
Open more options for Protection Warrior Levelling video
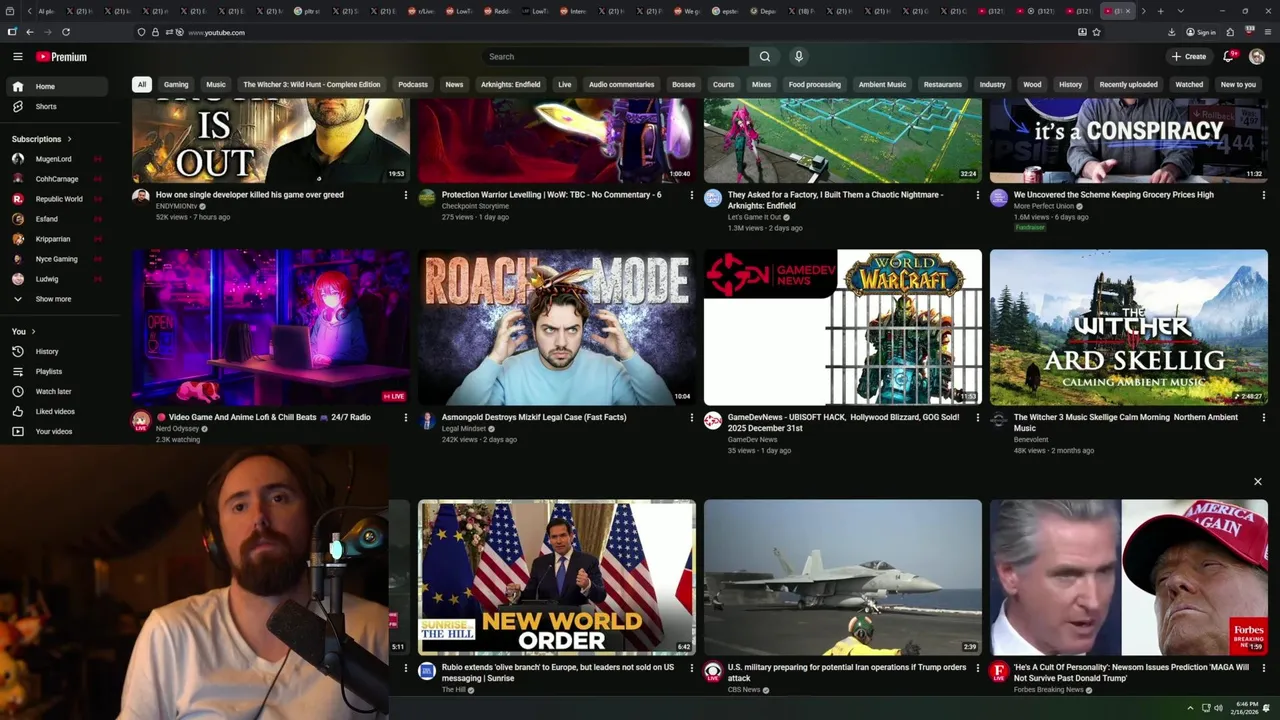[691, 195]
